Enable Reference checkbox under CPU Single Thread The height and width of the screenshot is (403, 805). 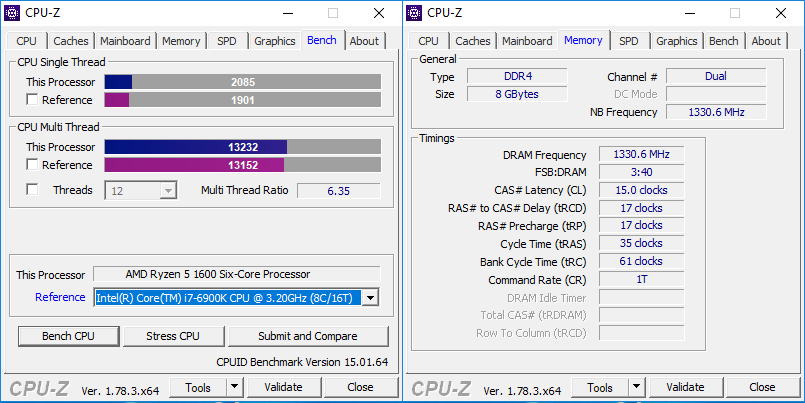click(x=32, y=100)
